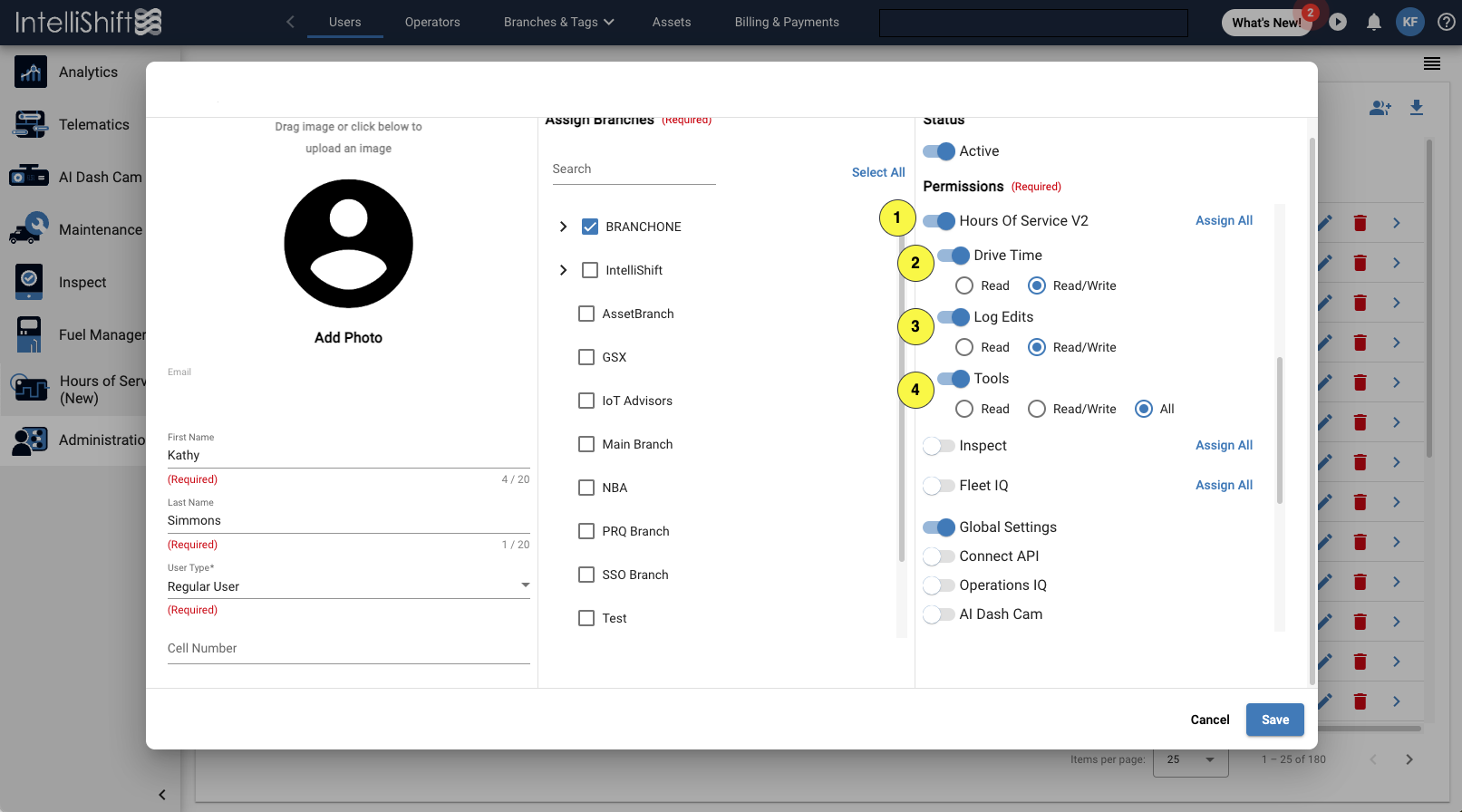Open the User Type dropdown
This screenshot has width=1462, height=812.
[x=349, y=586]
